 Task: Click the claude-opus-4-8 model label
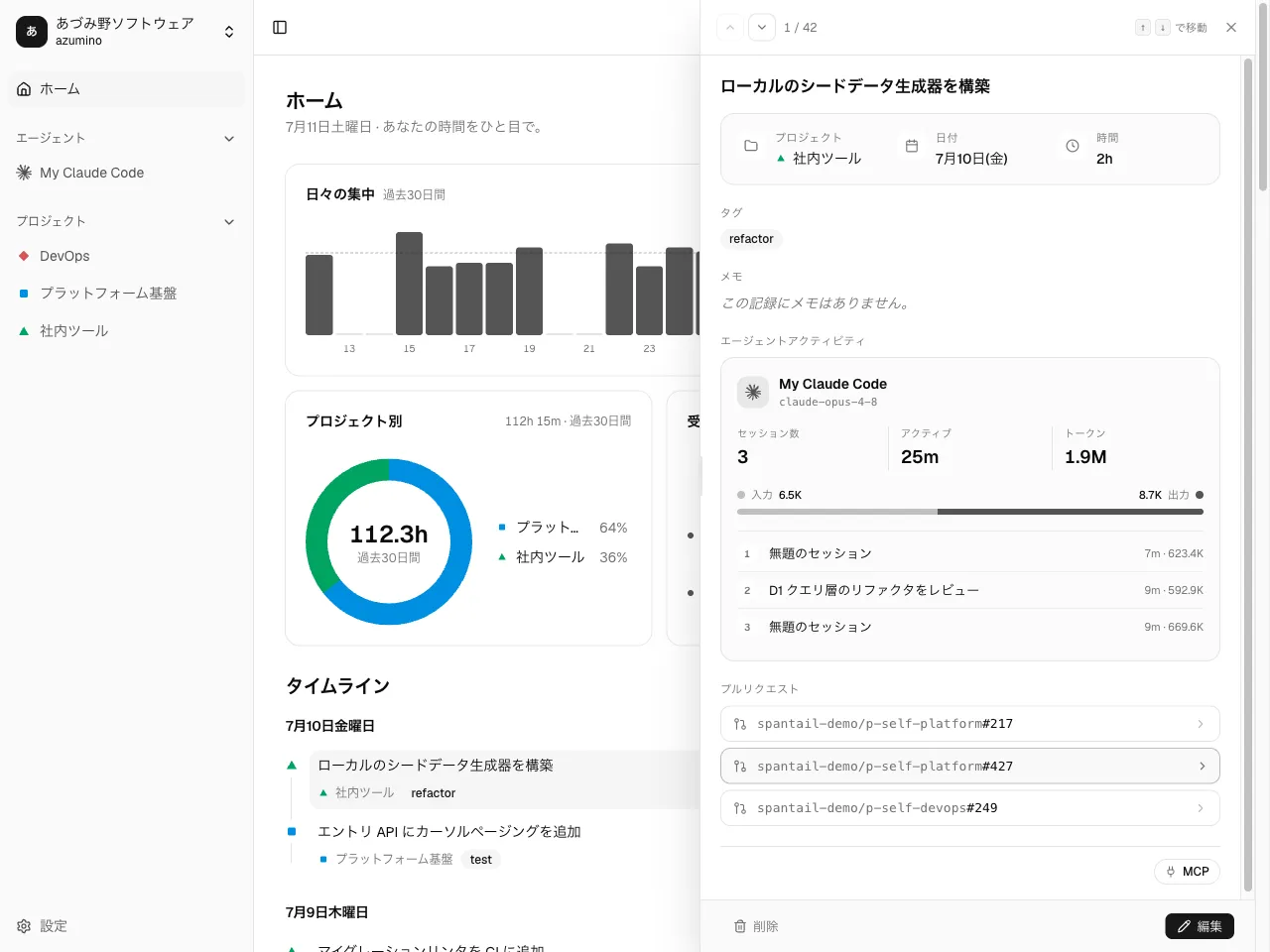pyautogui.click(x=827, y=403)
